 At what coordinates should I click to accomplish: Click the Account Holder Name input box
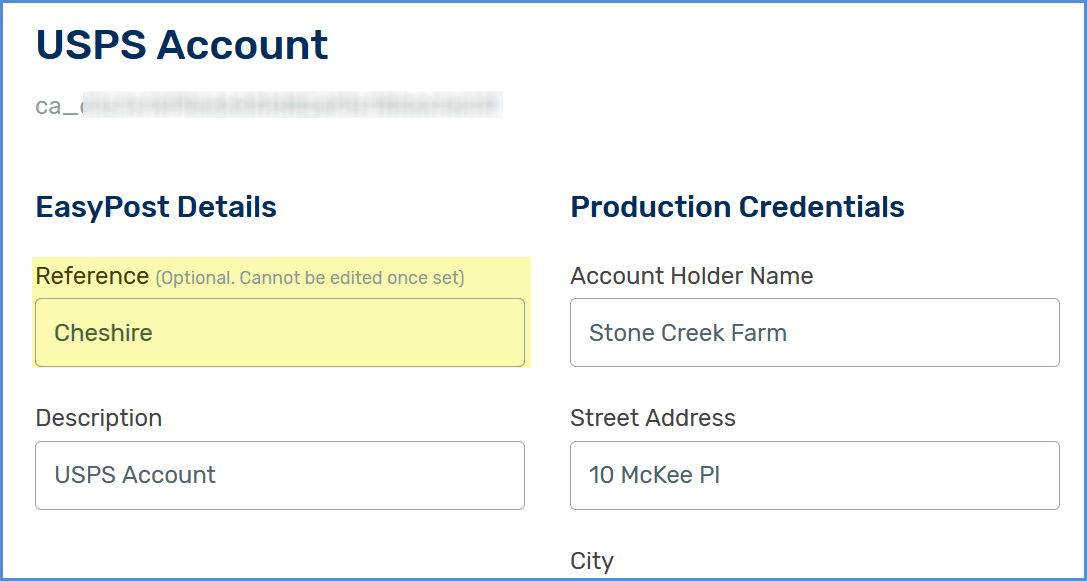[x=815, y=333]
